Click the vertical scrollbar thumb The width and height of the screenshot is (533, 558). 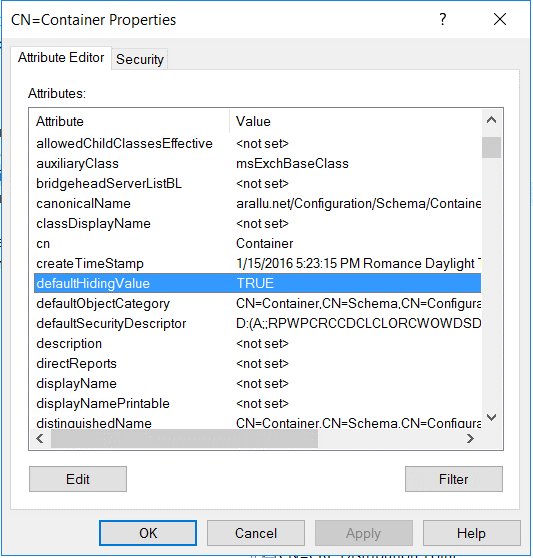(491, 147)
